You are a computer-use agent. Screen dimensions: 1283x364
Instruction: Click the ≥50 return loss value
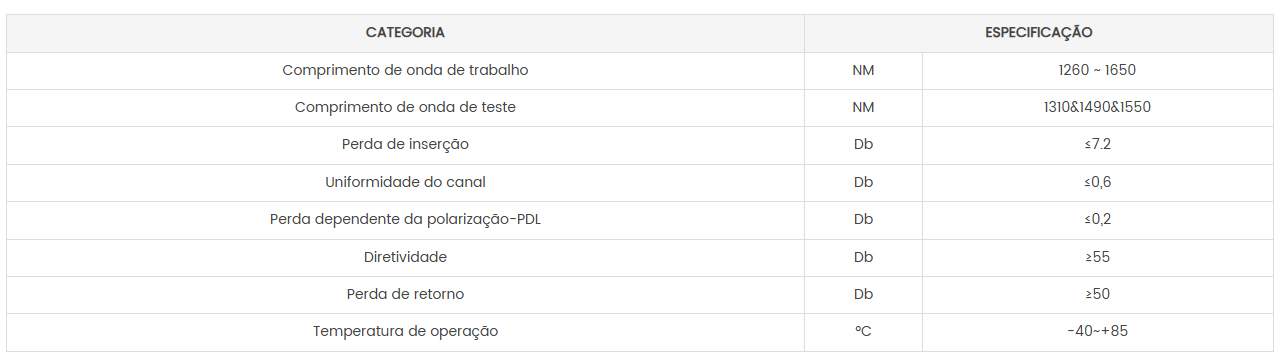[1098, 295]
